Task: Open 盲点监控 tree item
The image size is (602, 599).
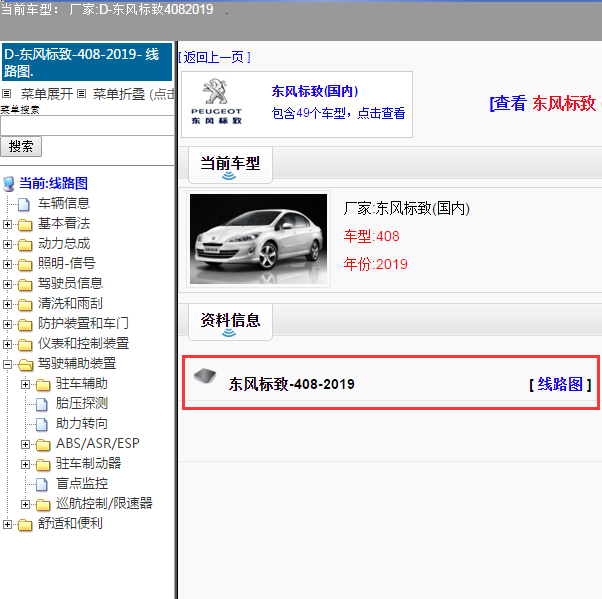Action: [82, 484]
